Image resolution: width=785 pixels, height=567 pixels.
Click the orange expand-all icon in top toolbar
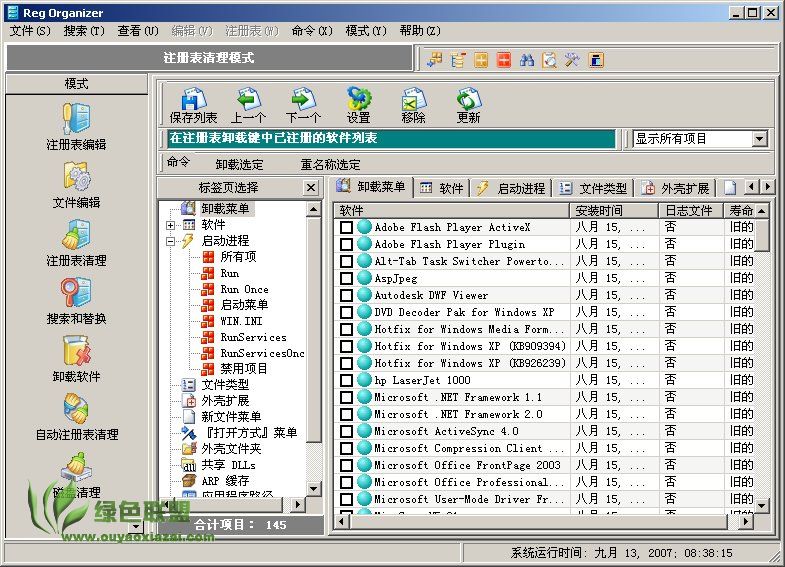click(x=481, y=60)
